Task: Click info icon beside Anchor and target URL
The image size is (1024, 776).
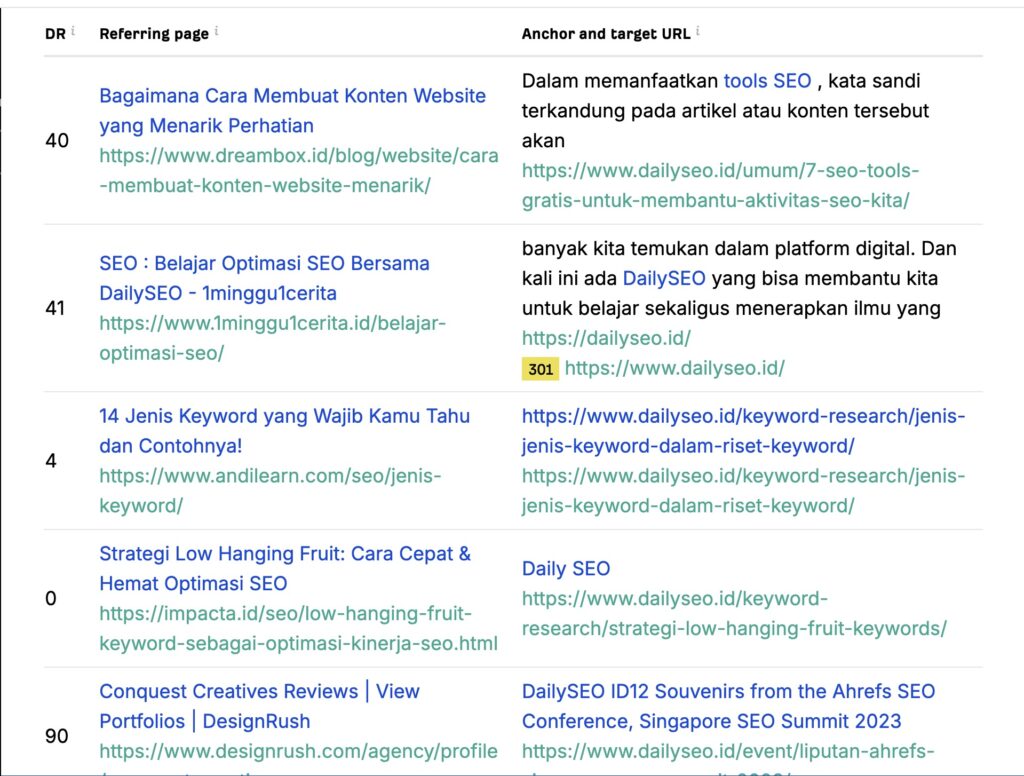Action: coord(697,31)
